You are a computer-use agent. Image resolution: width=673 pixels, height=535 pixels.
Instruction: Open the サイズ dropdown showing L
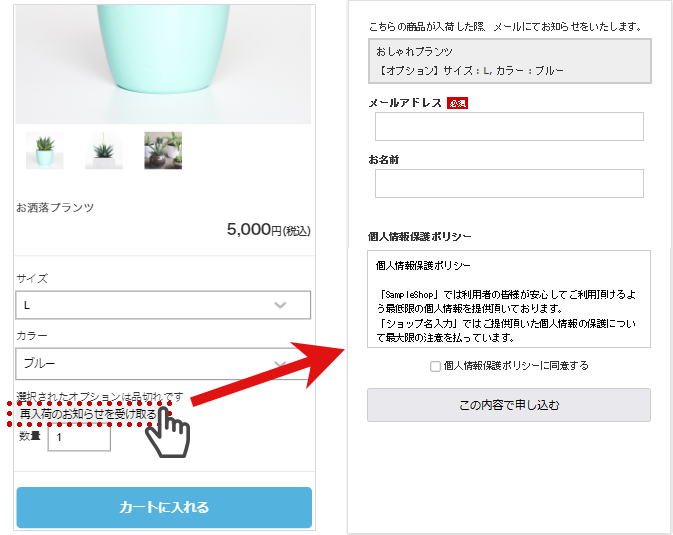[163, 305]
